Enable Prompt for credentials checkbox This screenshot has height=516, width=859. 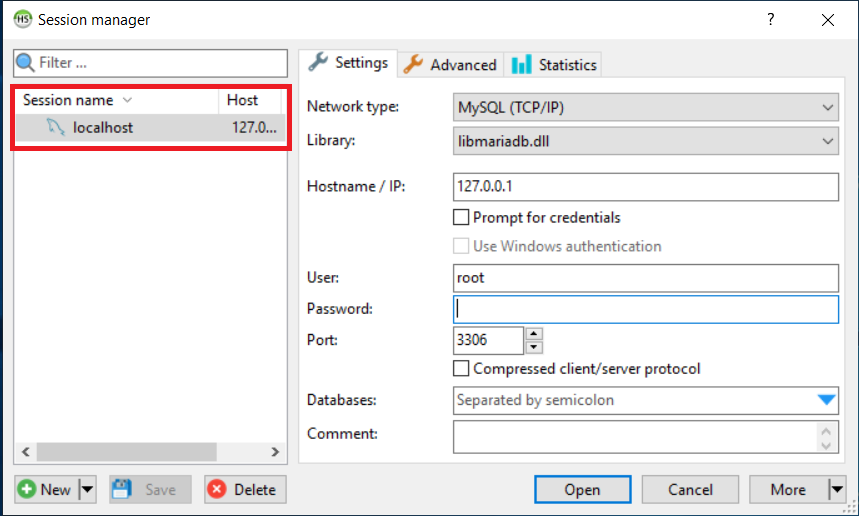461,217
